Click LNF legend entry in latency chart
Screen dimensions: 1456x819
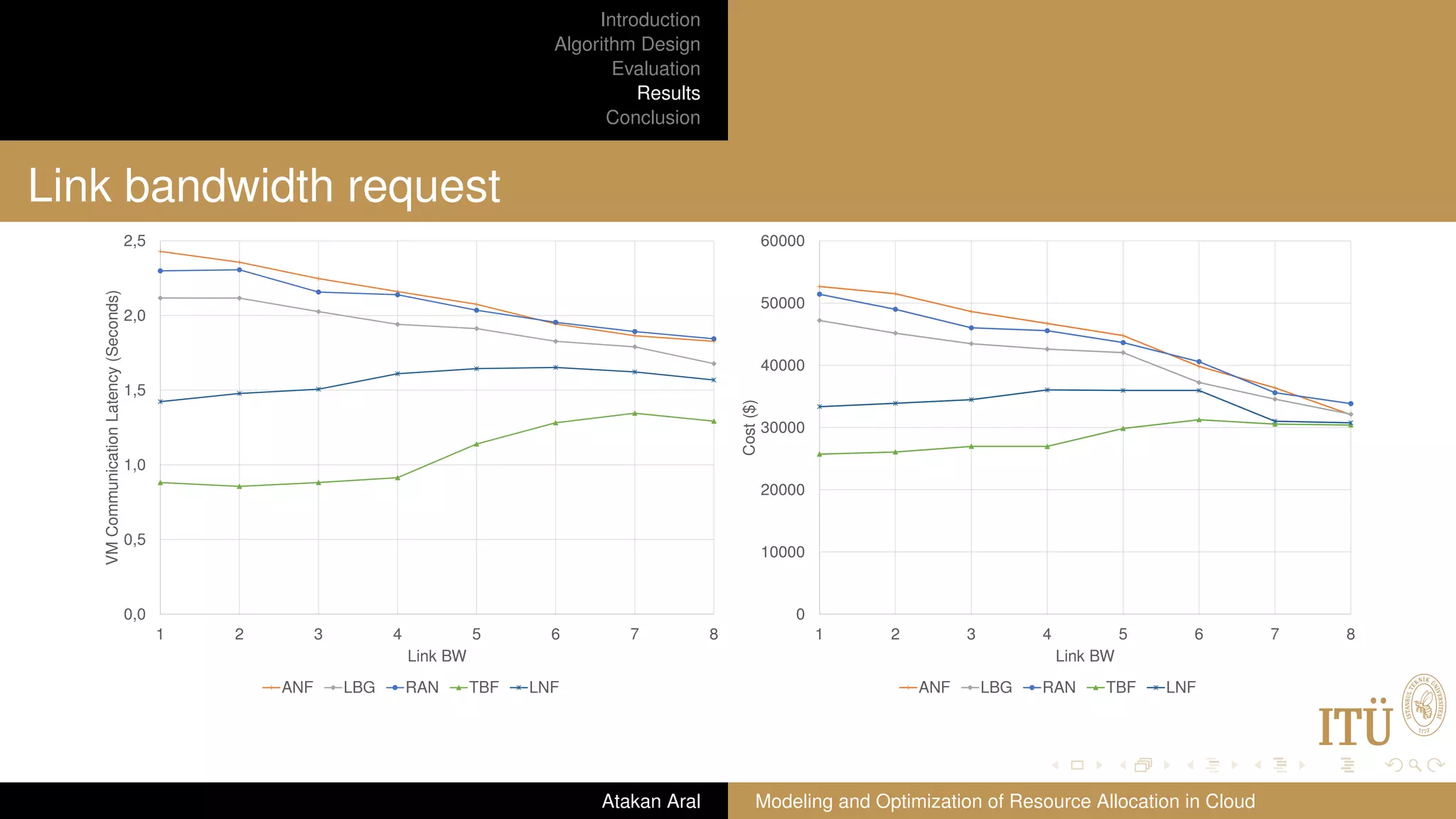535,687
